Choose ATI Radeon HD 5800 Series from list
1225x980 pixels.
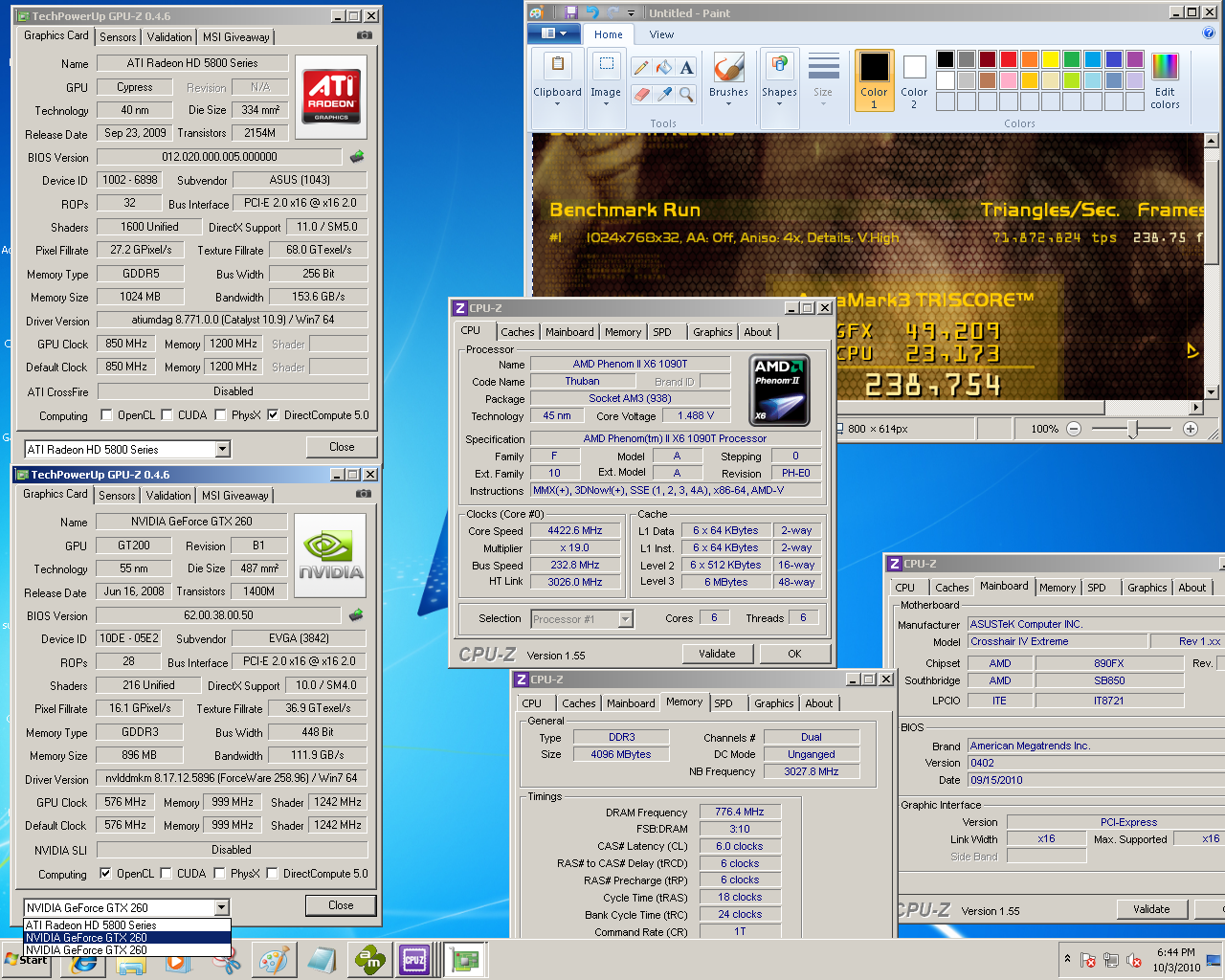pos(127,925)
